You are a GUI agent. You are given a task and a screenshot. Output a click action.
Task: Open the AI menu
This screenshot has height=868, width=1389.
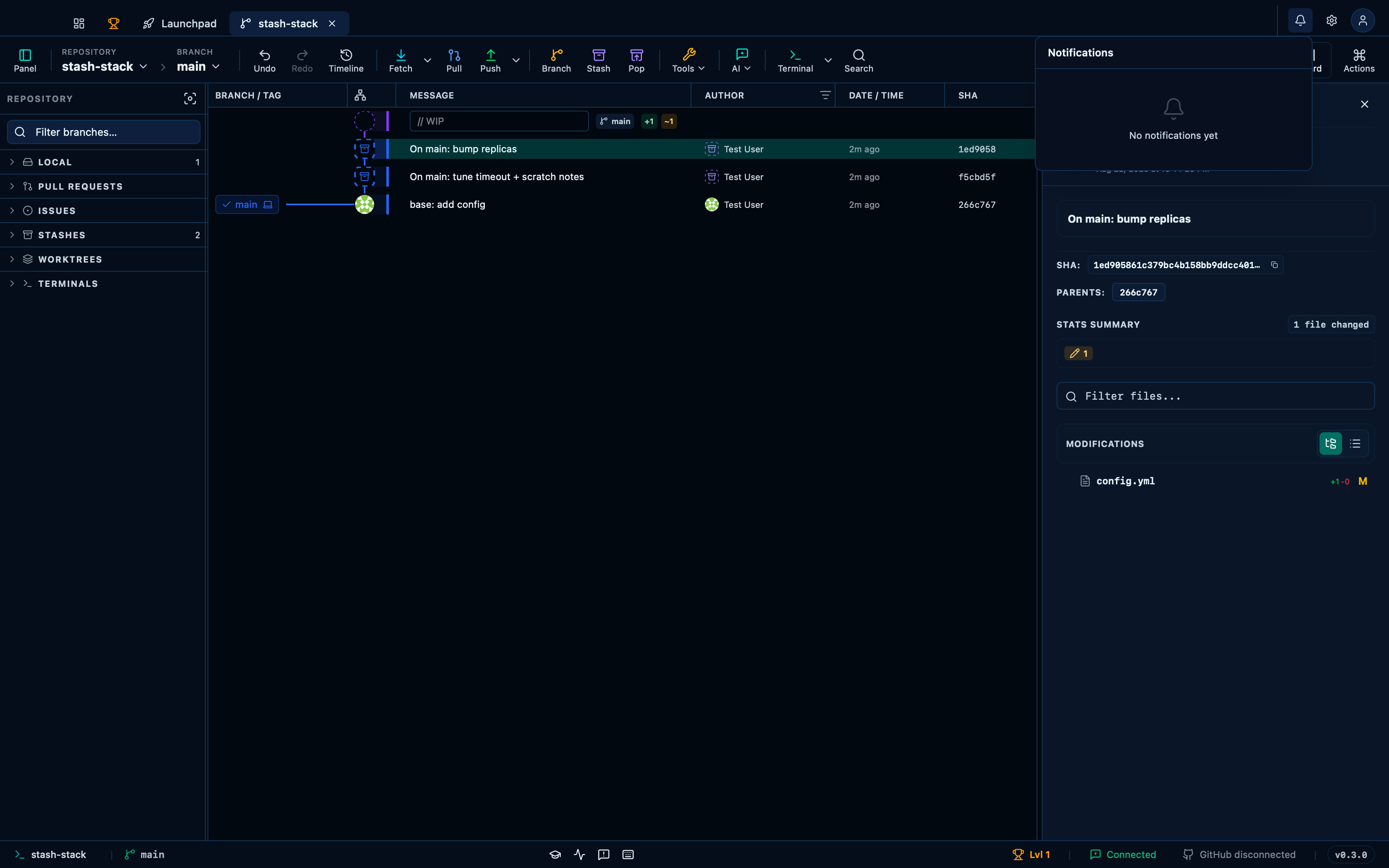point(741,60)
